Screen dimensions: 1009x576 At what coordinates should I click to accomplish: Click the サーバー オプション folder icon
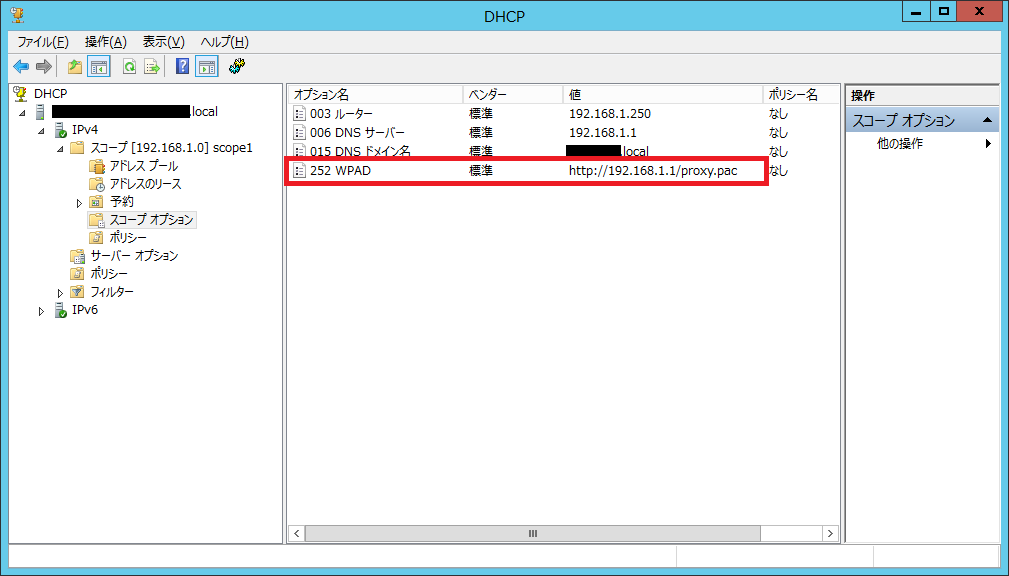pyautogui.click(x=78, y=256)
